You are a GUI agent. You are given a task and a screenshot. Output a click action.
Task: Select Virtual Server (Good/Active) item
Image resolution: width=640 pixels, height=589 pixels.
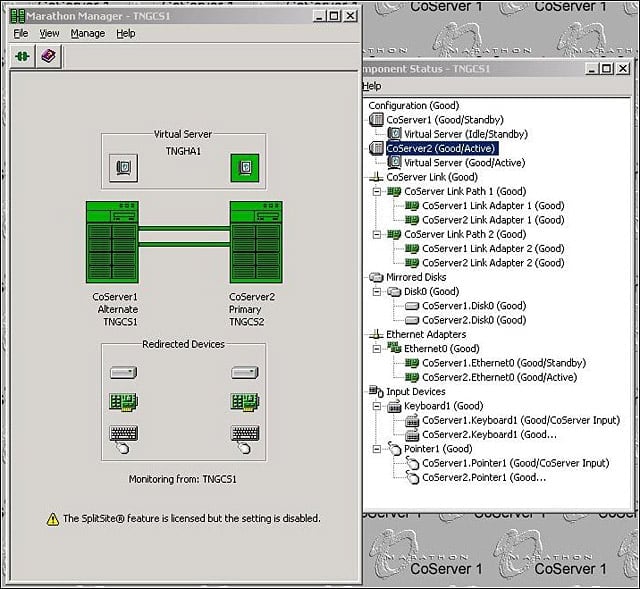[x=464, y=162]
